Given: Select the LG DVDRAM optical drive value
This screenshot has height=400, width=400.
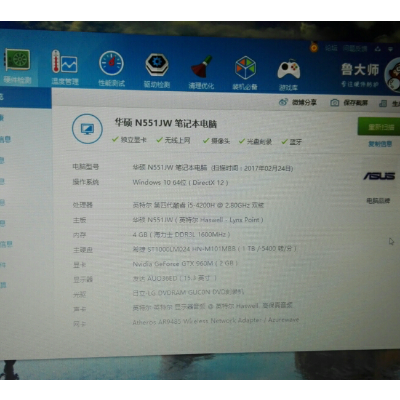Looking at the screenshot, I should [188, 292].
